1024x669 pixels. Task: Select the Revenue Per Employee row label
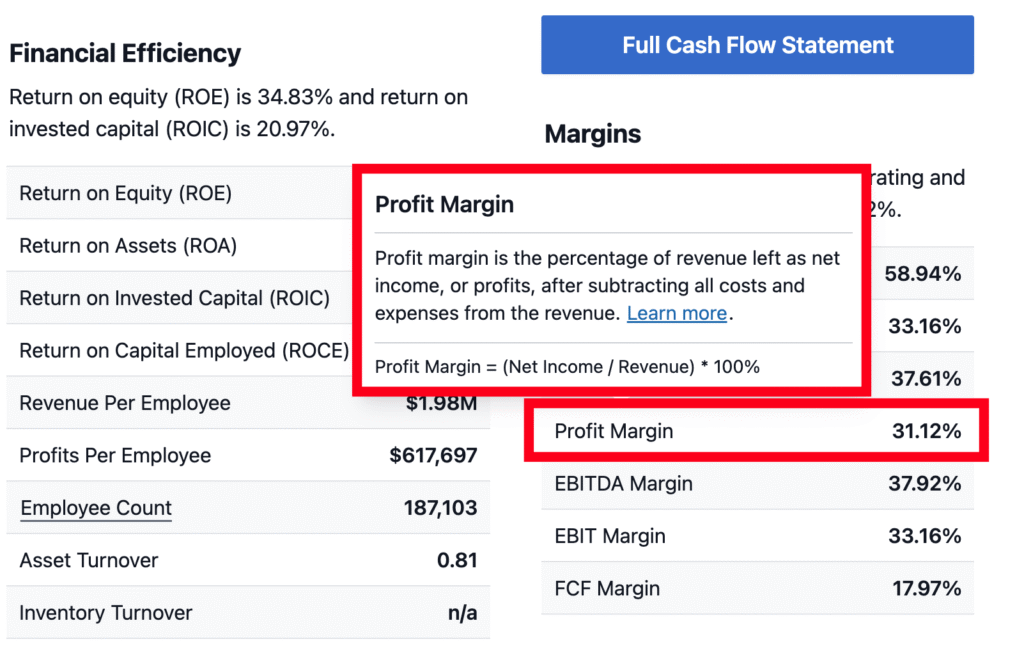125,403
